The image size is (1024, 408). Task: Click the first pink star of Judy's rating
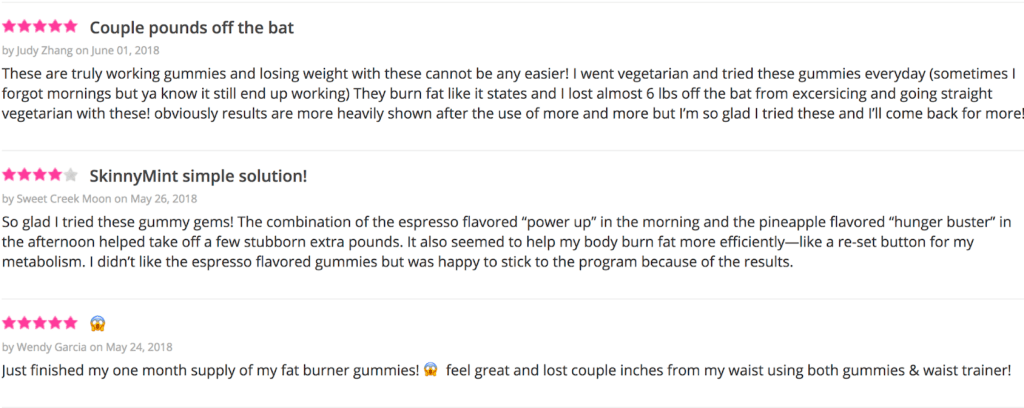10,27
